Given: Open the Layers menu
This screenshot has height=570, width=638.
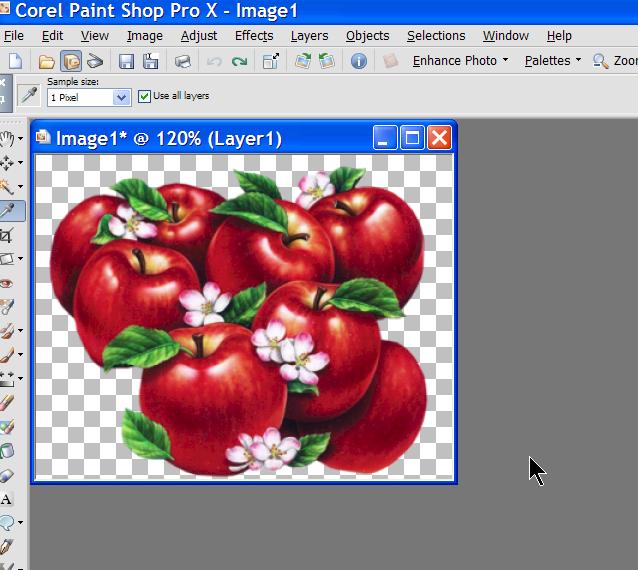Looking at the screenshot, I should (x=309, y=36).
